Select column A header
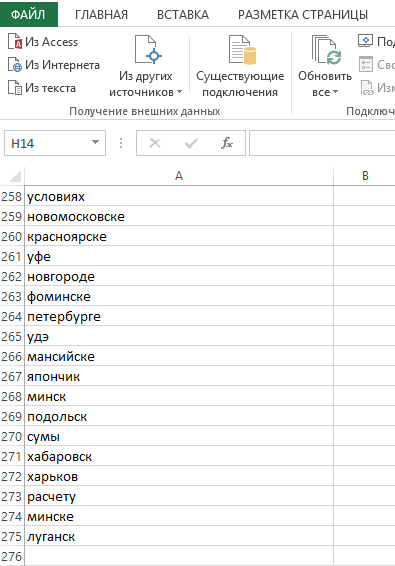The image size is (395, 566). pyautogui.click(x=179, y=176)
